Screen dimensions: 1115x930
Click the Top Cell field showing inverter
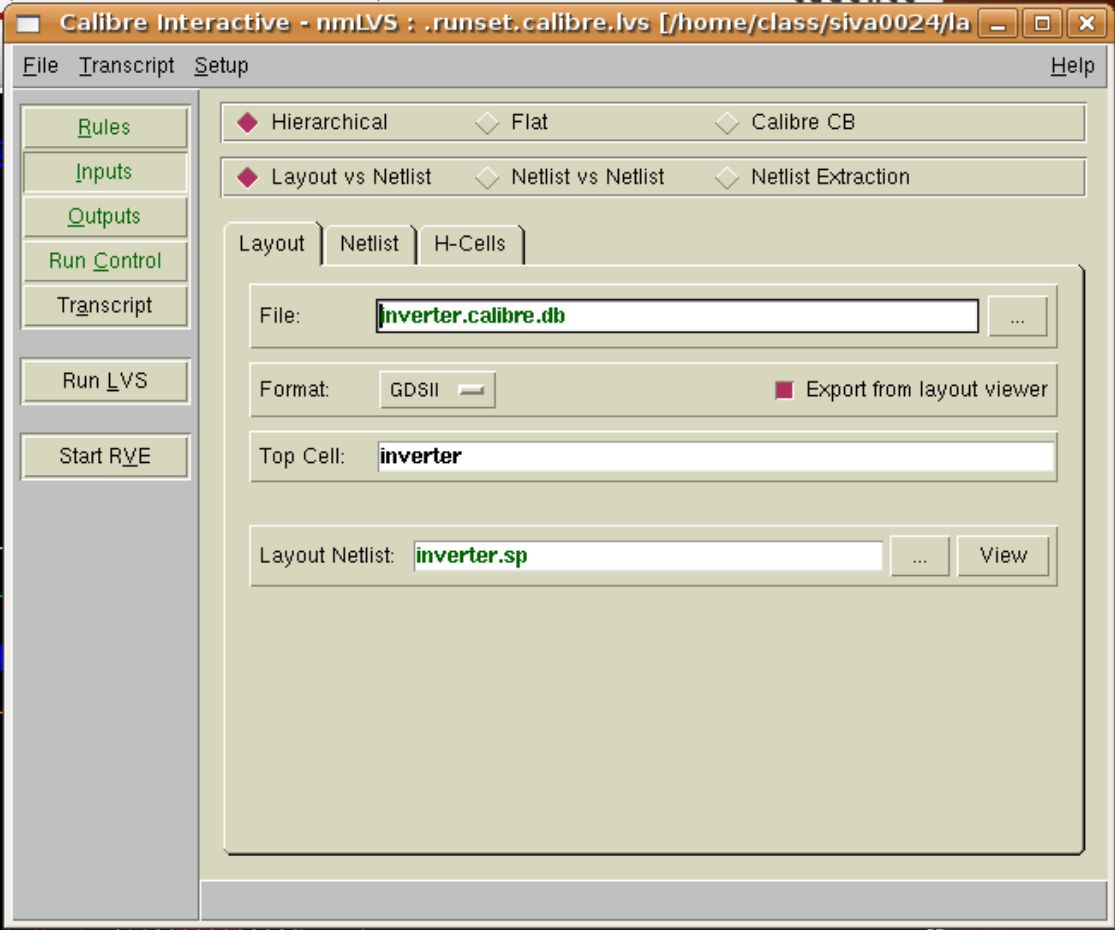click(715, 456)
